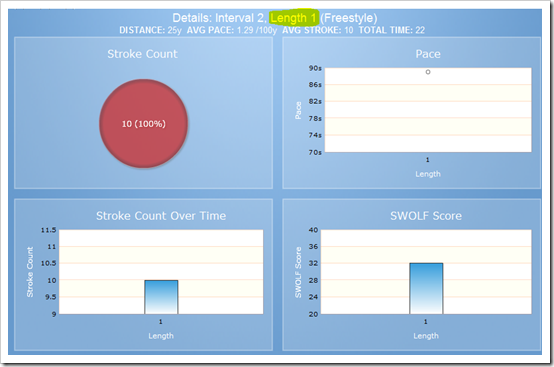Click the red stroke count pie circle
Image resolution: width=554 pixels, height=367 pixels.
click(x=143, y=123)
